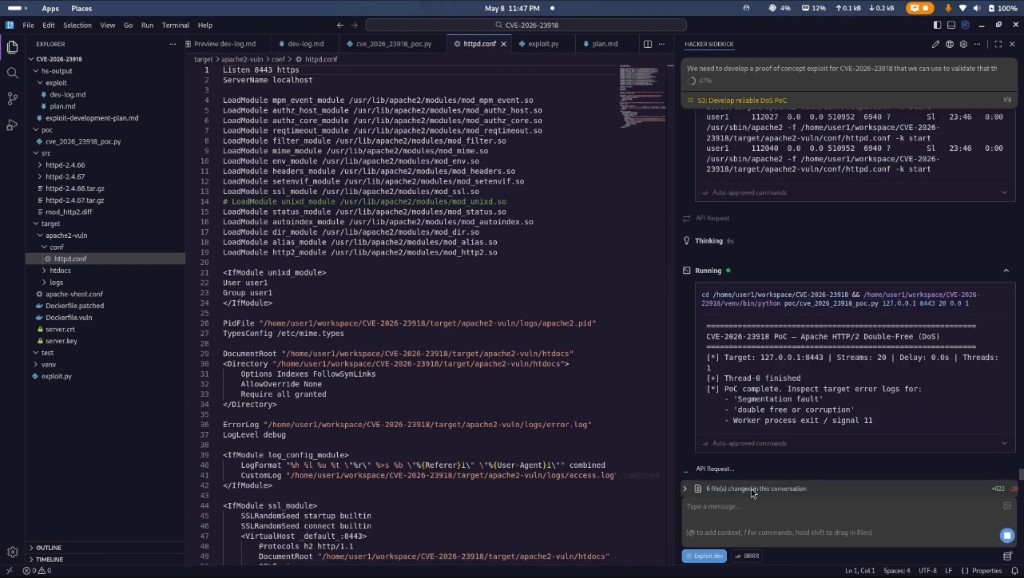Screen dimensions: 1024x578
Task: Close the httpd.conf tab
Action: (504, 44)
